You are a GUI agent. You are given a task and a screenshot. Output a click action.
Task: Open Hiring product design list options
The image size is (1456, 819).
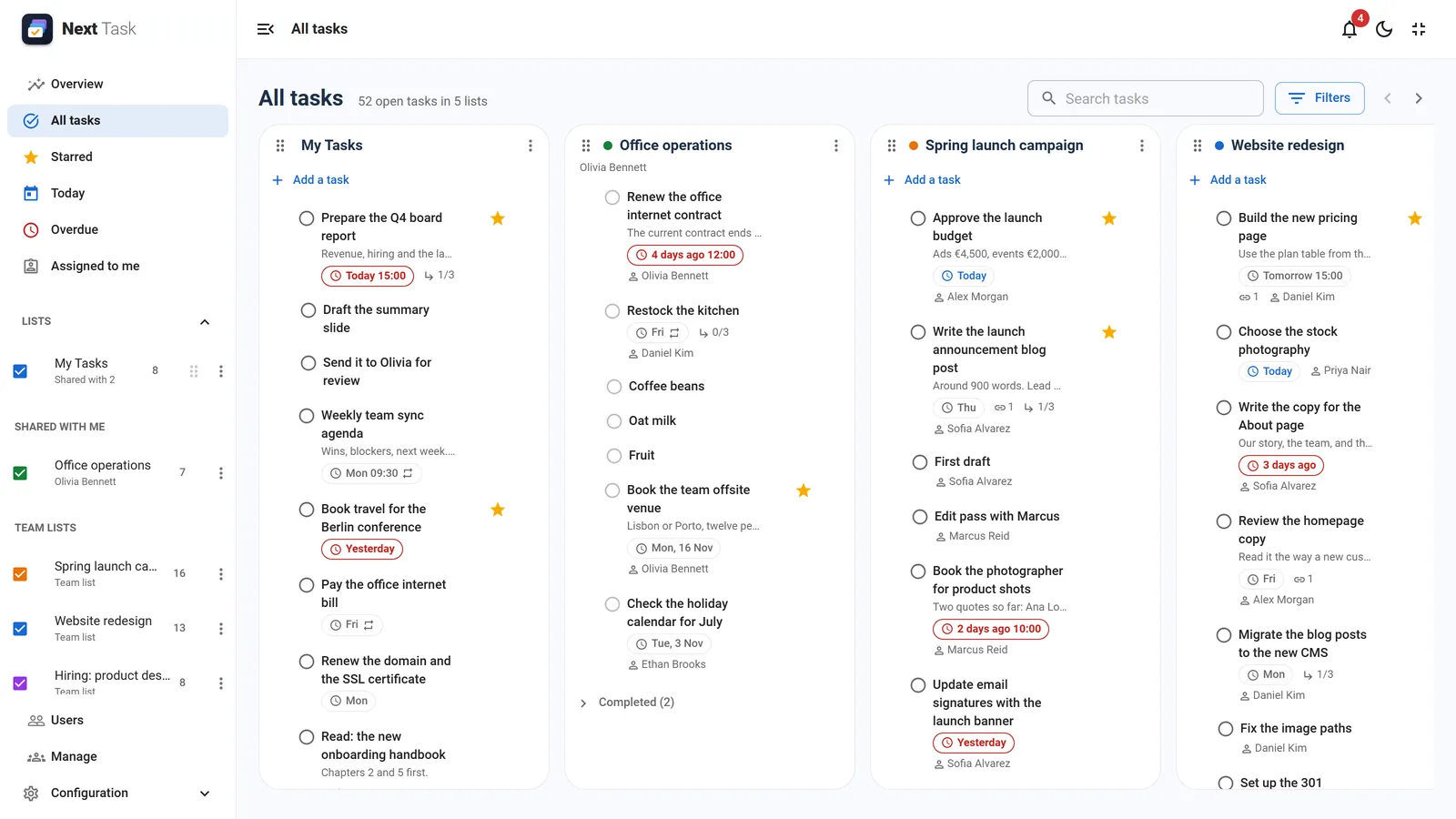[x=221, y=683]
